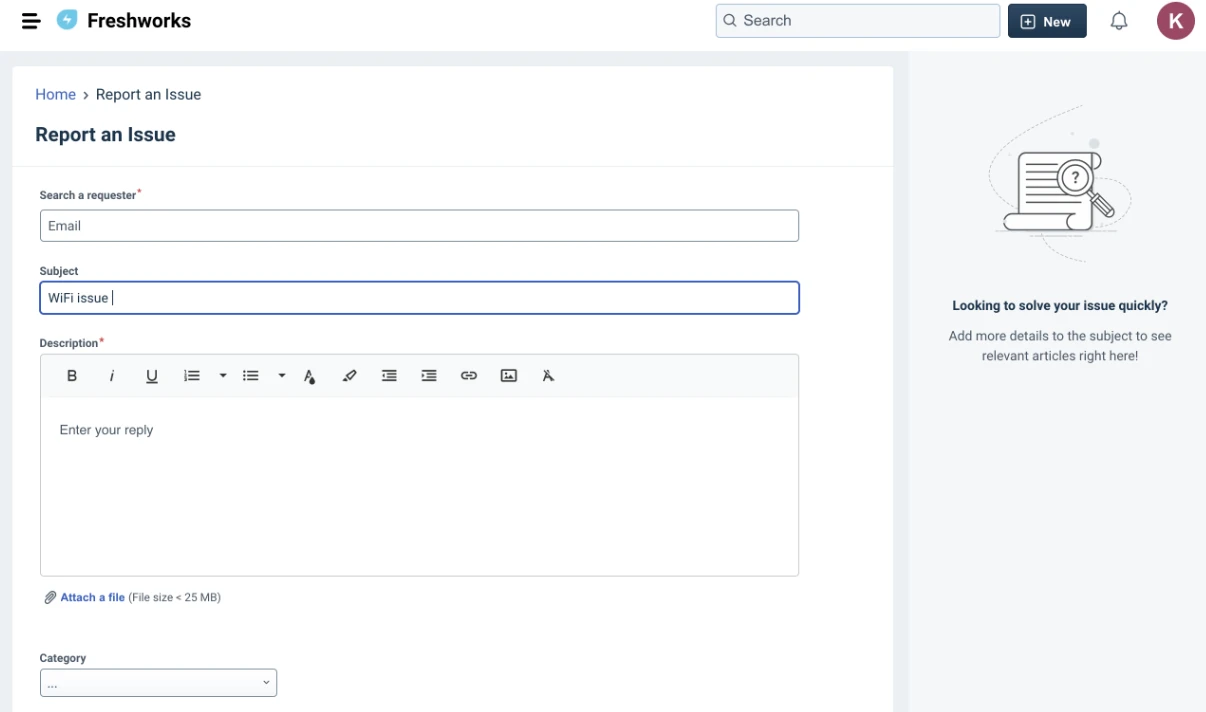Screen dimensions: 1206x712
Task: Open the Category dropdown
Action: tap(158, 683)
